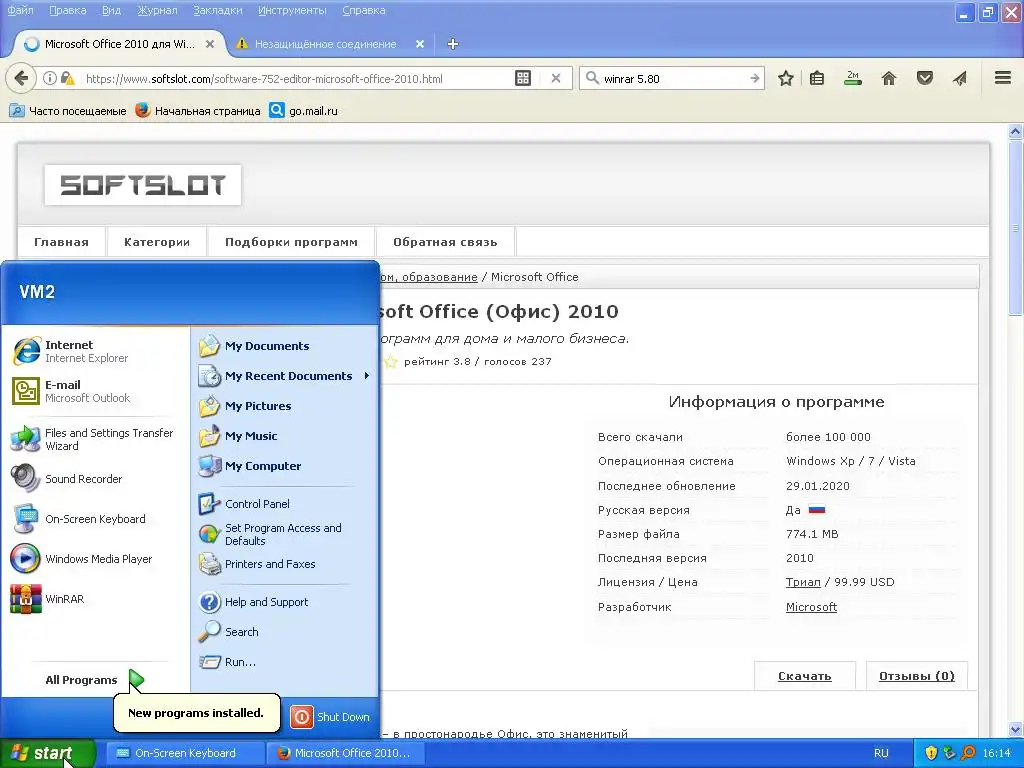Open Firefox bookmarks library icon
The height and width of the screenshot is (768, 1024).
817,78
